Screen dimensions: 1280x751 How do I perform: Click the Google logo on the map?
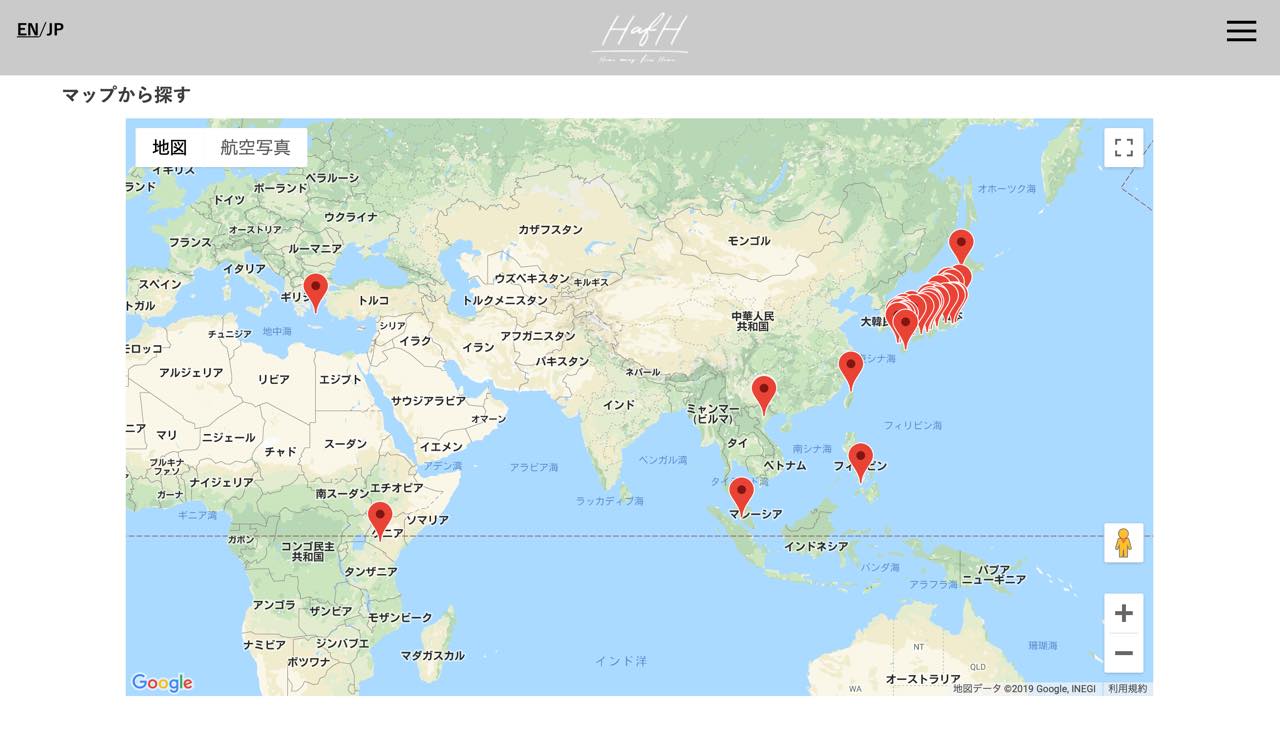(x=162, y=683)
